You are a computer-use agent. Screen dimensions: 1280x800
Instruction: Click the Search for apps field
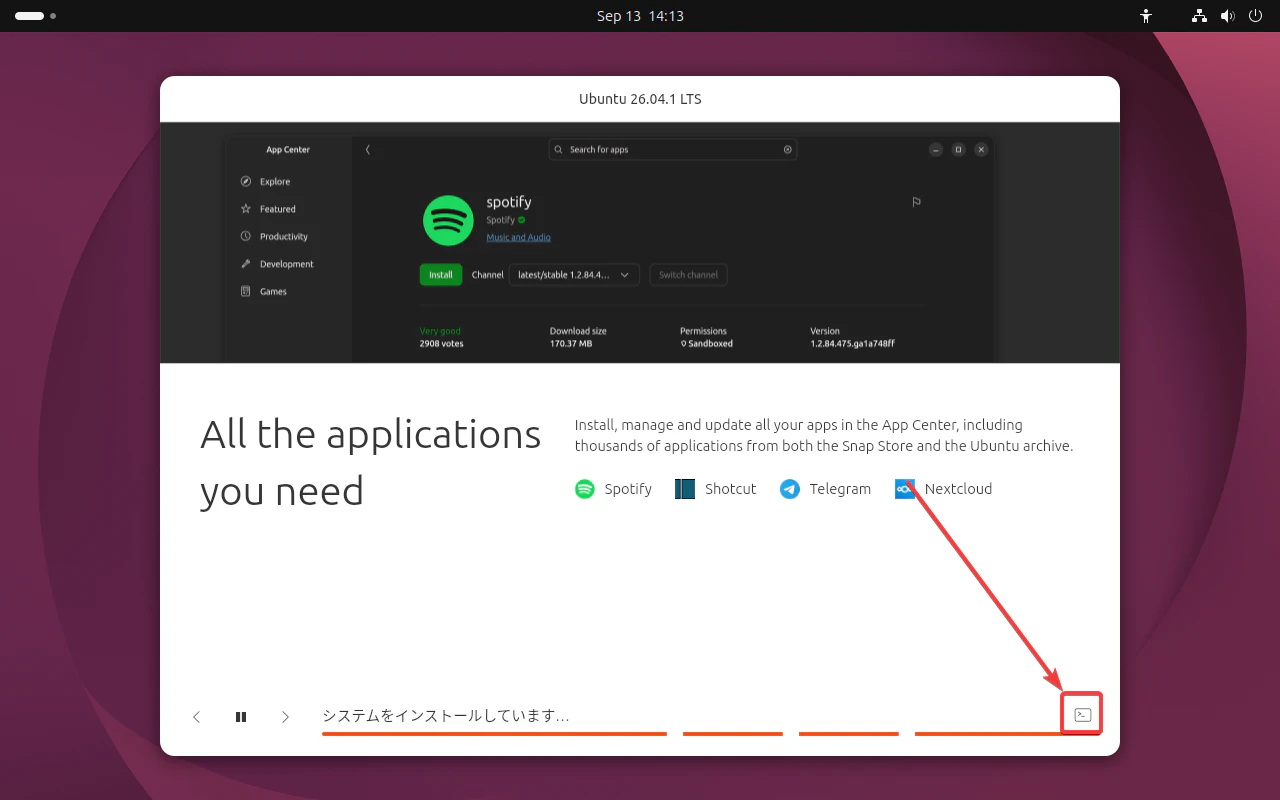[x=673, y=150]
